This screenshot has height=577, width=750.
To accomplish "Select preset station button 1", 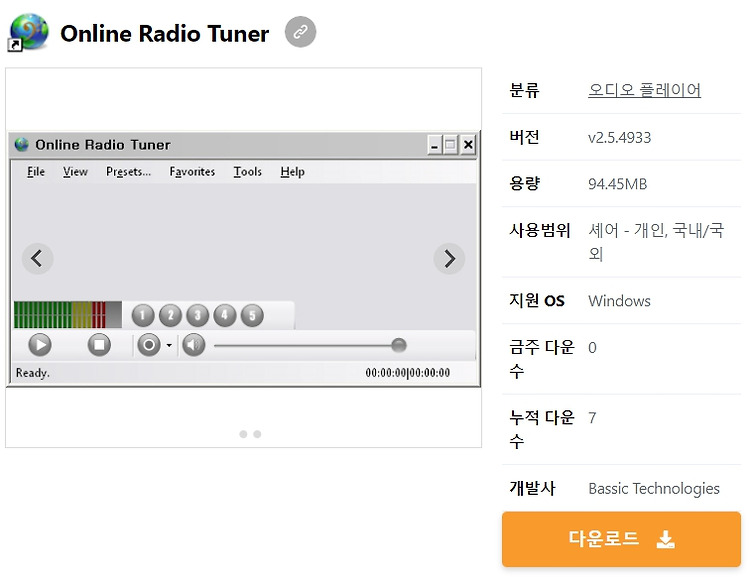I will coord(143,315).
